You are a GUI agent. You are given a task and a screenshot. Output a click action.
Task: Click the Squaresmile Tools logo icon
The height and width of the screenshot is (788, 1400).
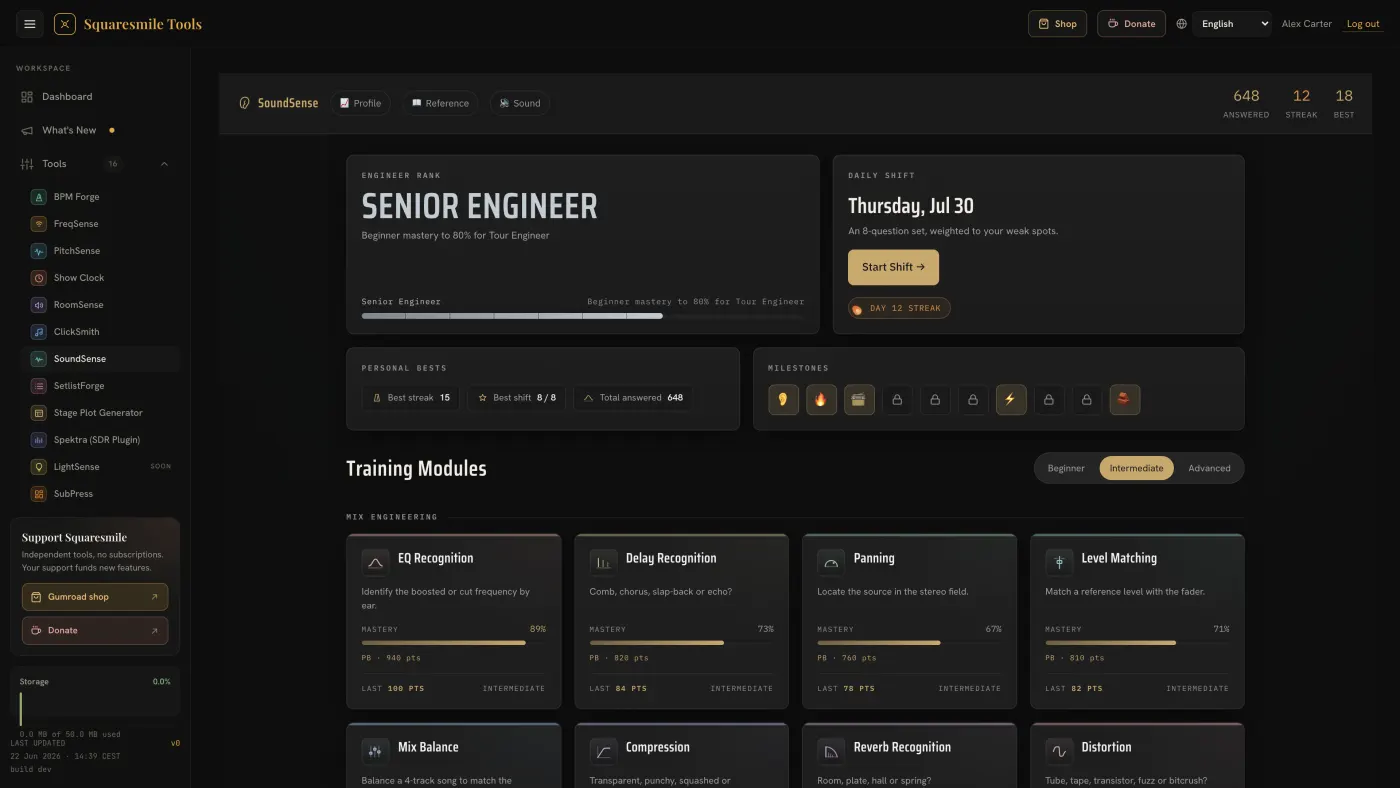65,24
